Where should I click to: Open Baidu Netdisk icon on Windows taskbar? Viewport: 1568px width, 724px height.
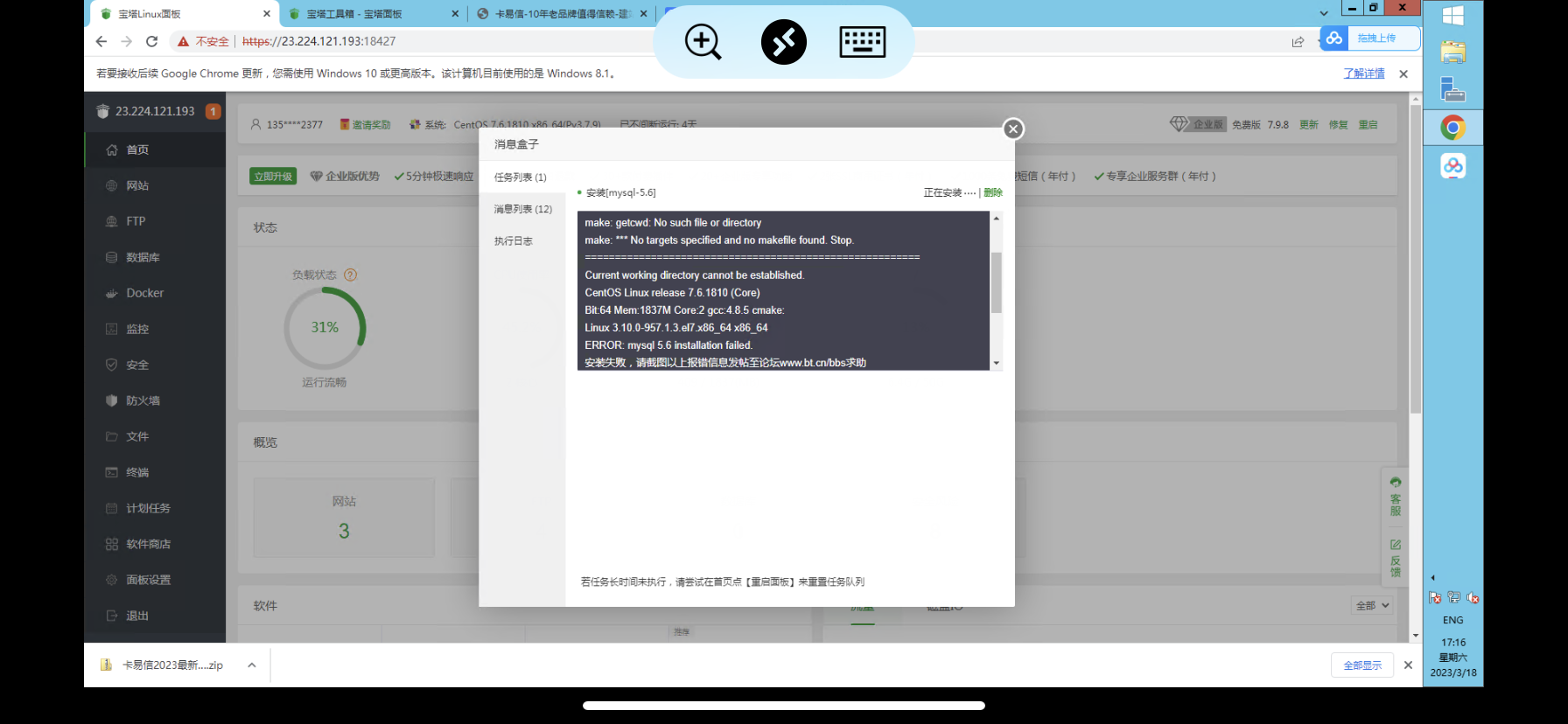pyautogui.click(x=1453, y=165)
